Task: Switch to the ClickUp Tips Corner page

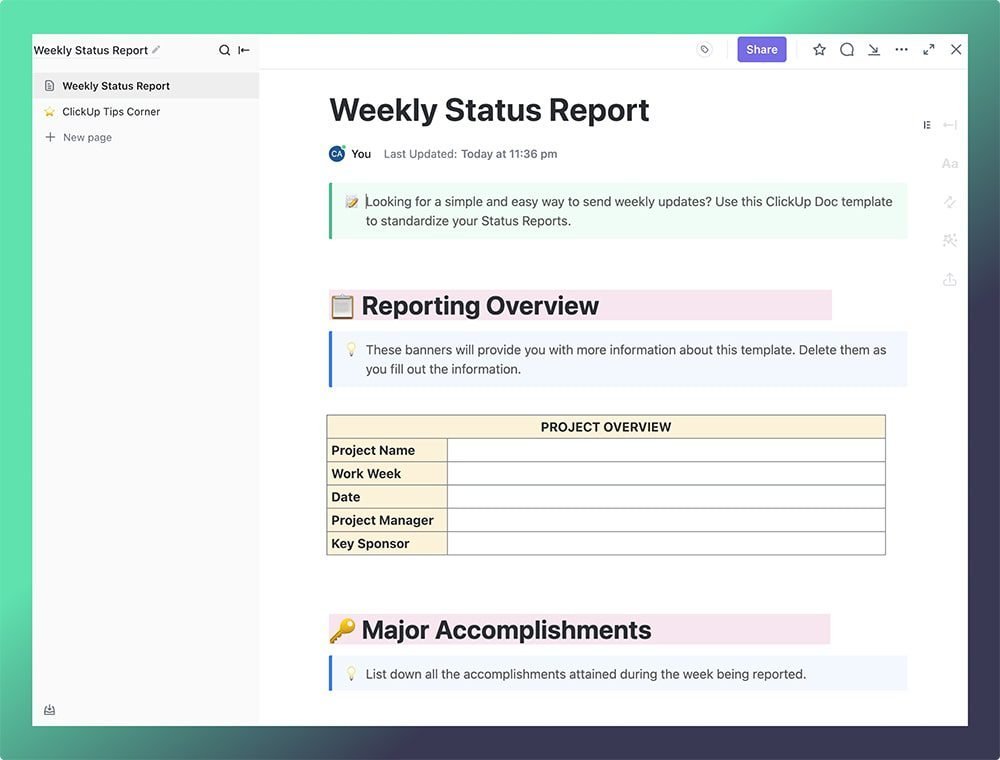Action: (x=110, y=111)
